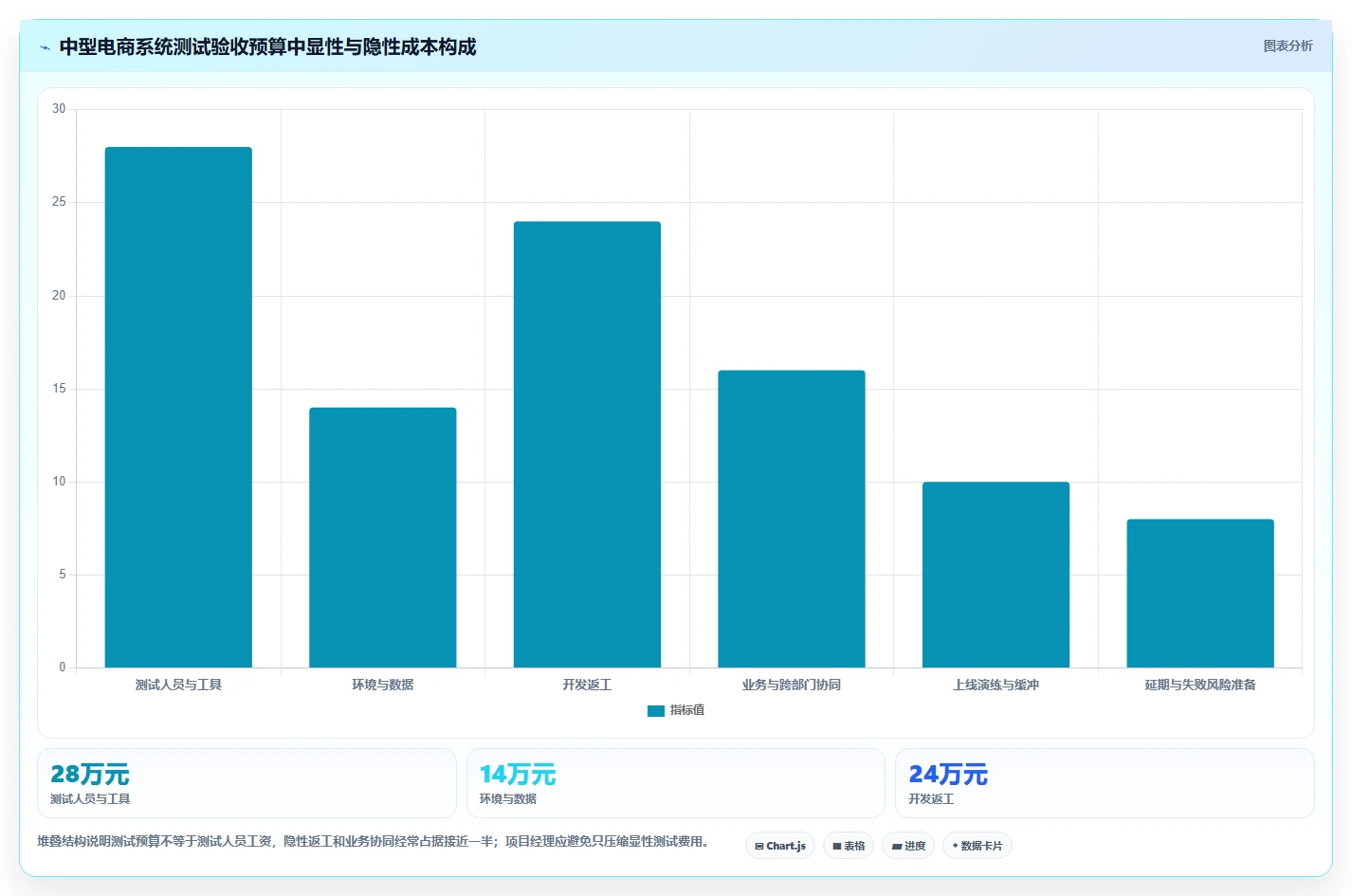Screen dimensions: 1352x896
Task: Click the 数据卡片 tag
Action: 977,846
